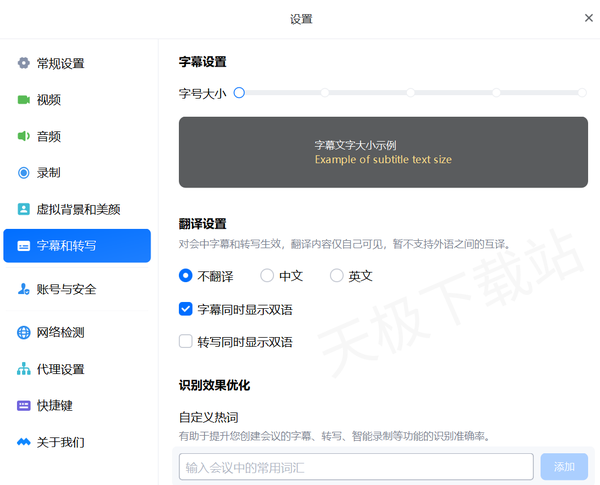
Task: Go to 代理设置 tab
Action: pyautogui.click(x=77, y=369)
